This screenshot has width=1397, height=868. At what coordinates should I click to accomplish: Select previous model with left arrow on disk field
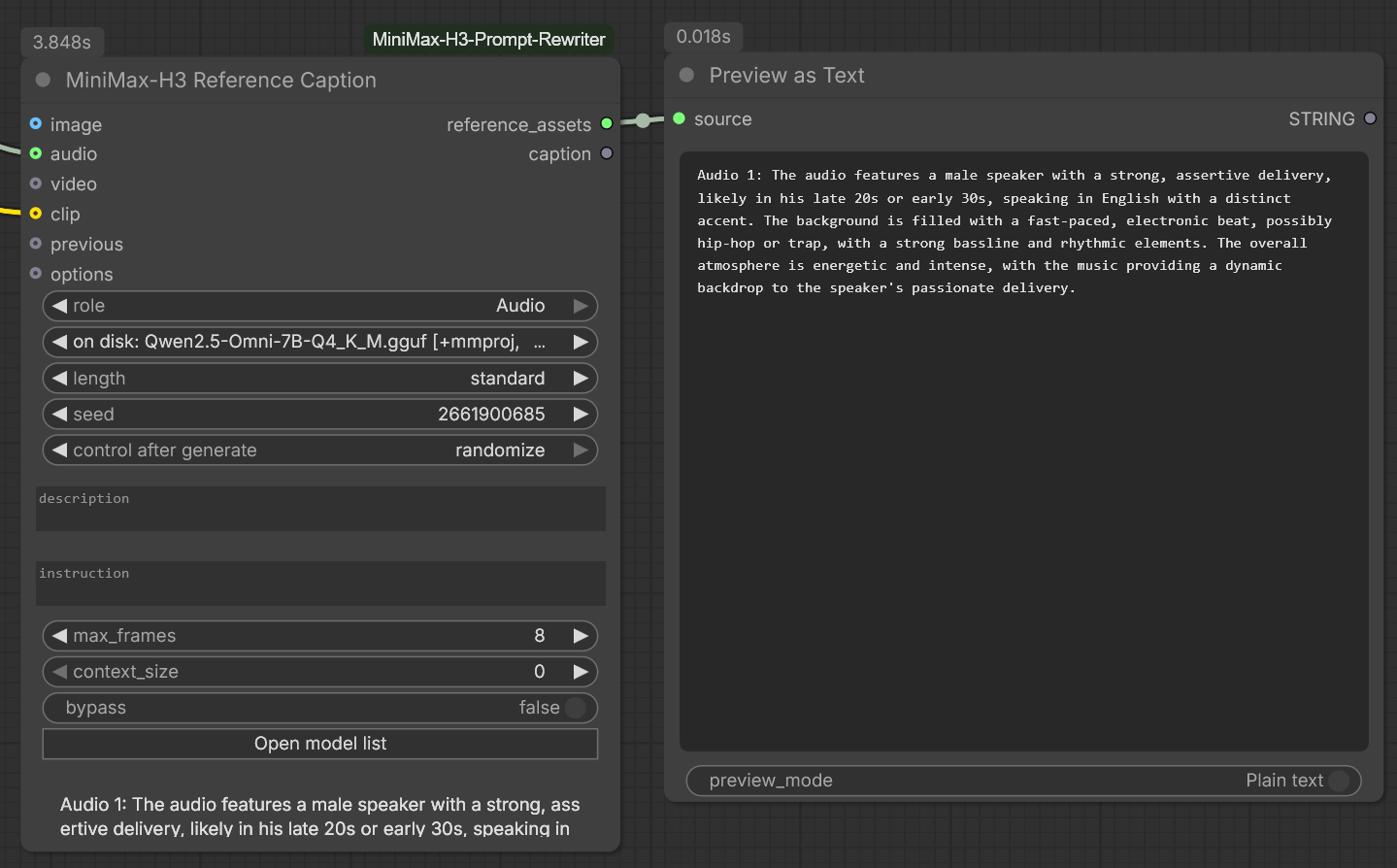click(59, 342)
